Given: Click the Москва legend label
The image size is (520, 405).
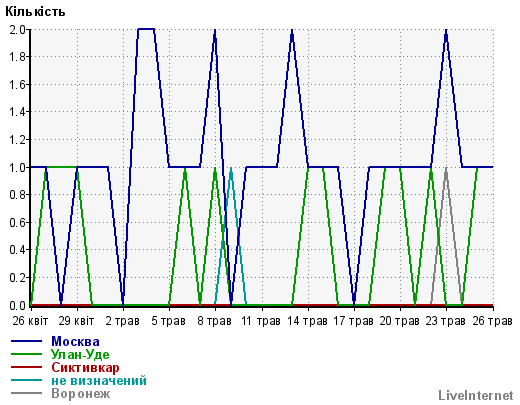Looking at the screenshot, I should [x=75, y=341].
